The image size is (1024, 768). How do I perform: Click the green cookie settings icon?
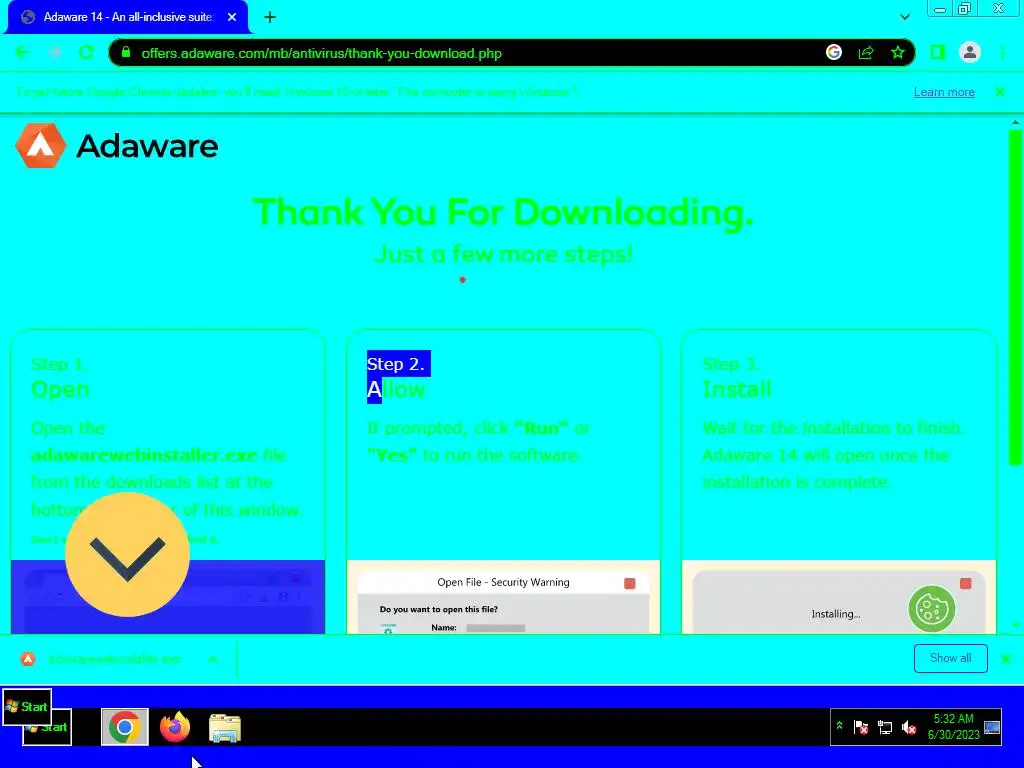click(x=931, y=609)
